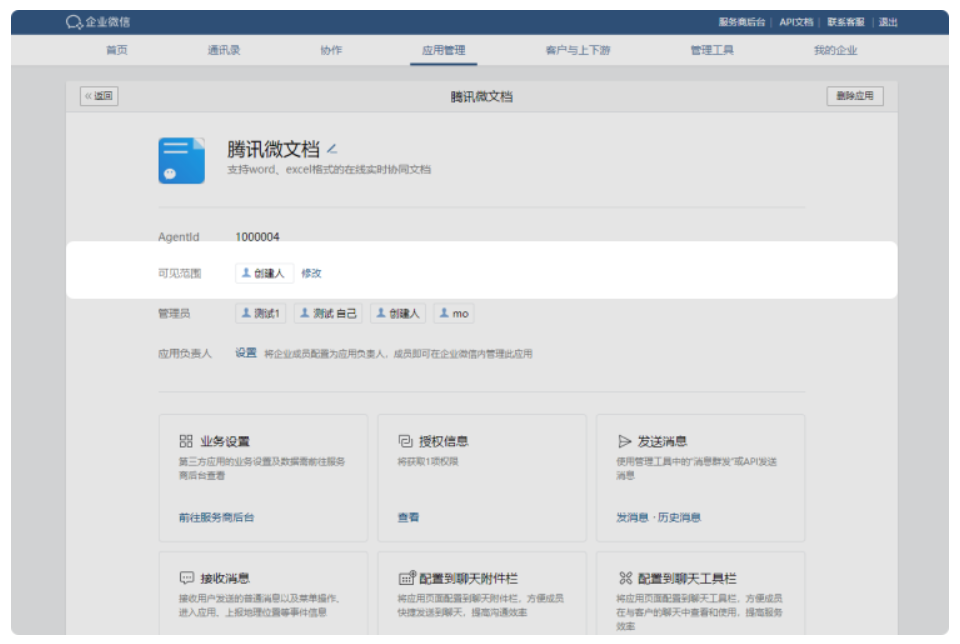
Task: Click person icon in mo admin tag
Action: click(444, 313)
